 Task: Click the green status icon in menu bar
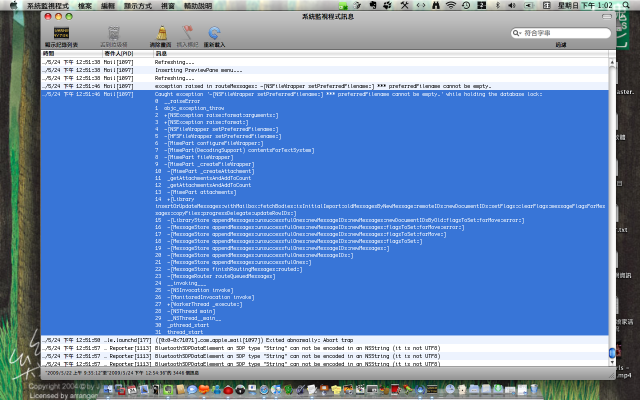[343, 6]
